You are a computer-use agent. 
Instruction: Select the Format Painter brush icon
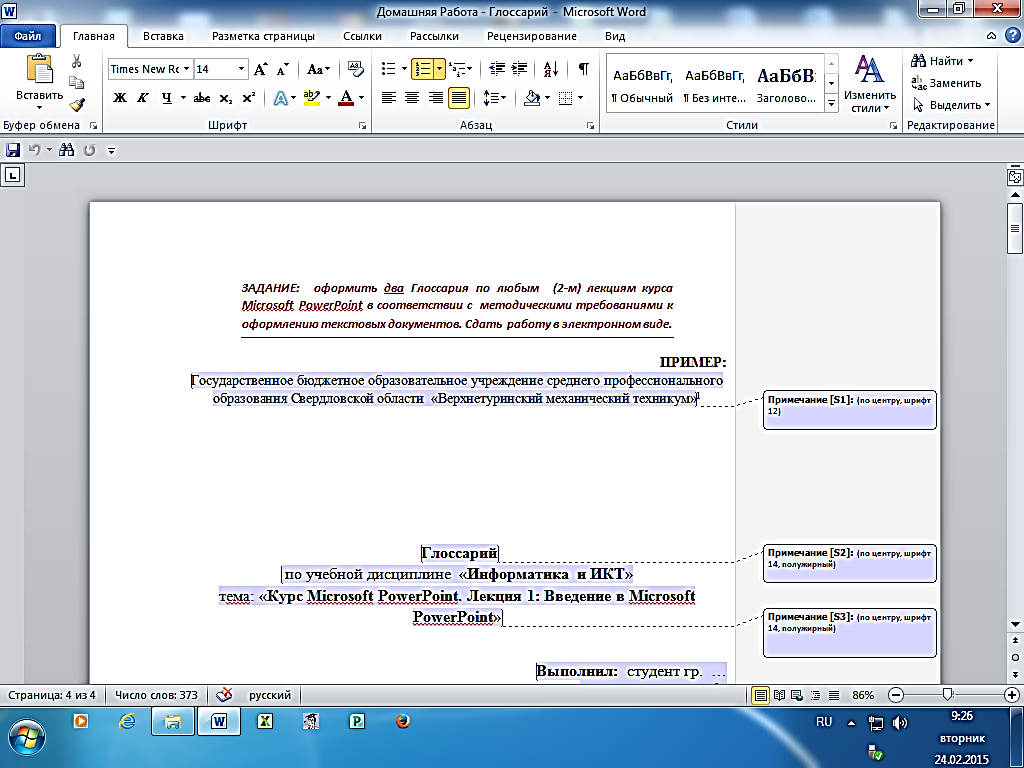(77, 104)
